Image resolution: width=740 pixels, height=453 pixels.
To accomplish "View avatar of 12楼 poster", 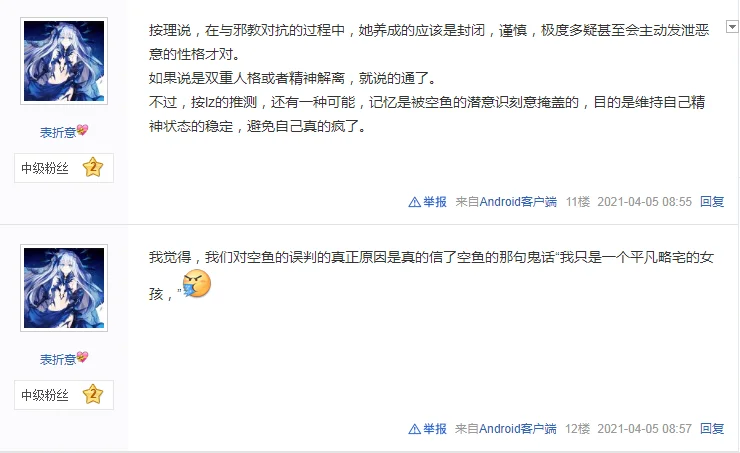I will coord(64,288).
